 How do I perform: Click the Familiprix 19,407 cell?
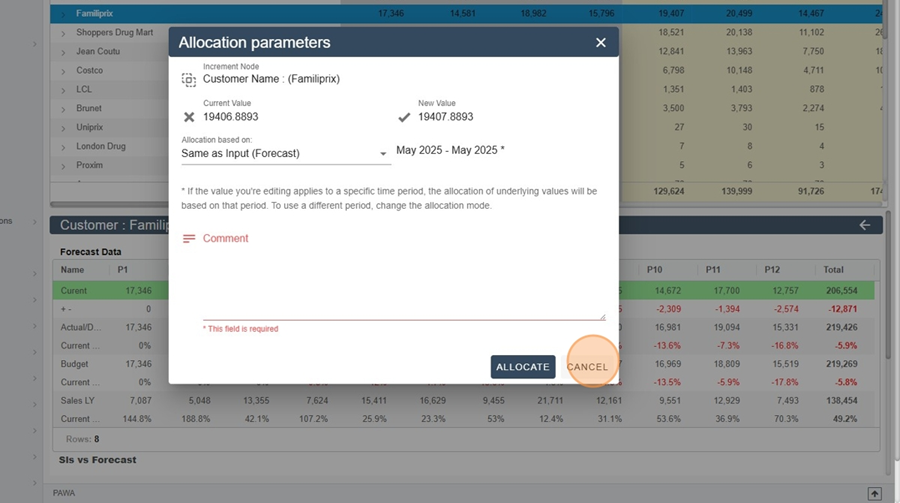pyautogui.click(x=671, y=13)
